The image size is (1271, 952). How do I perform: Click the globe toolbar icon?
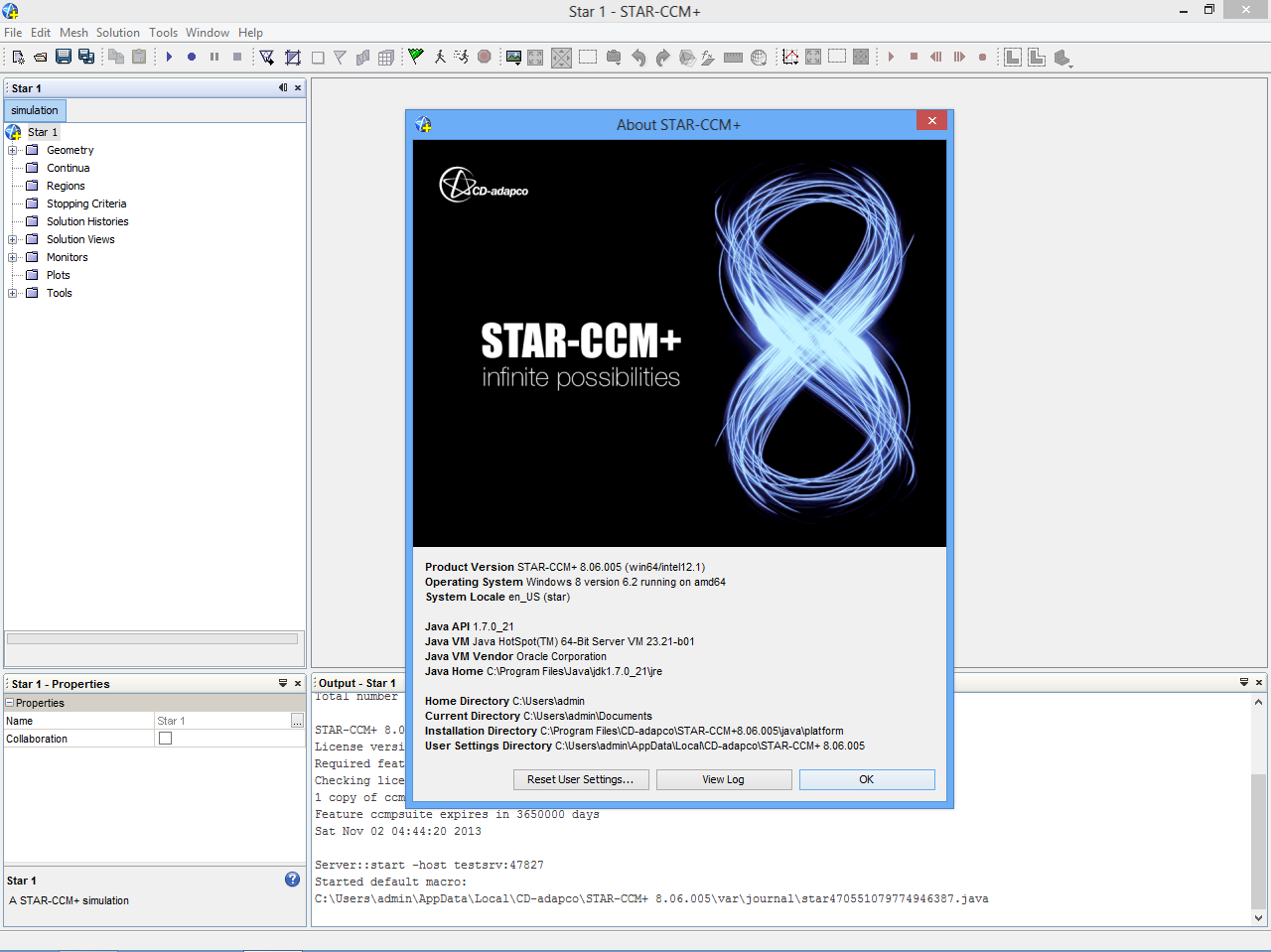(x=759, y=58)
